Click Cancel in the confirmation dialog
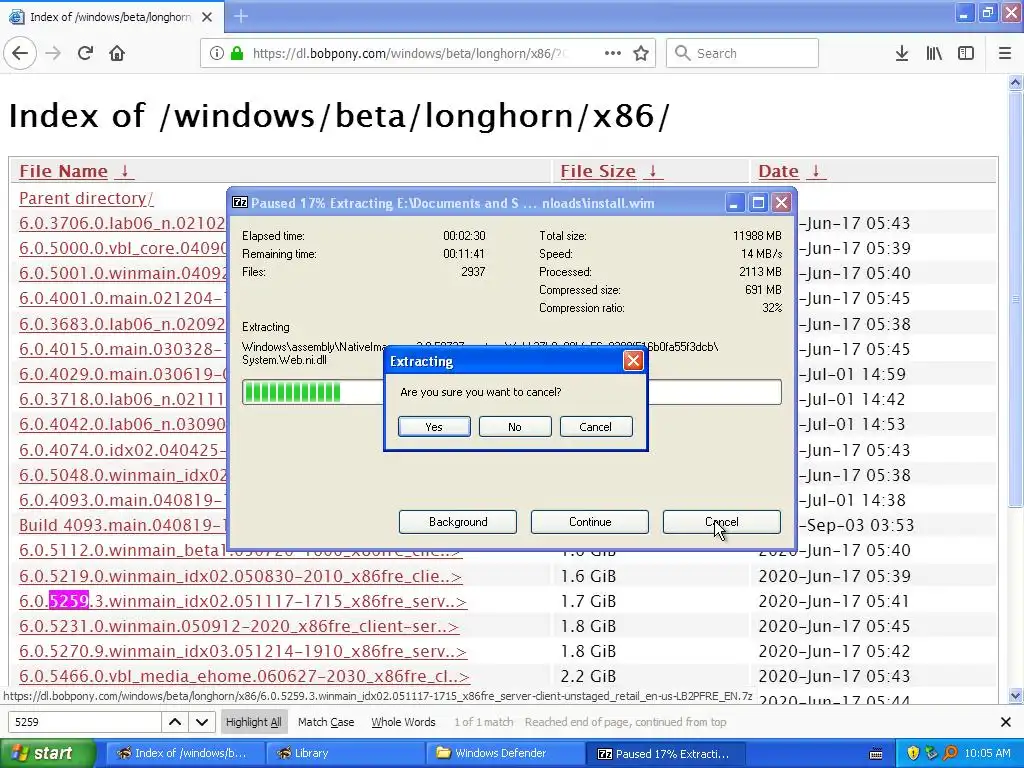This screenshot has width=1024, height=768. click(x=596, y=426)
